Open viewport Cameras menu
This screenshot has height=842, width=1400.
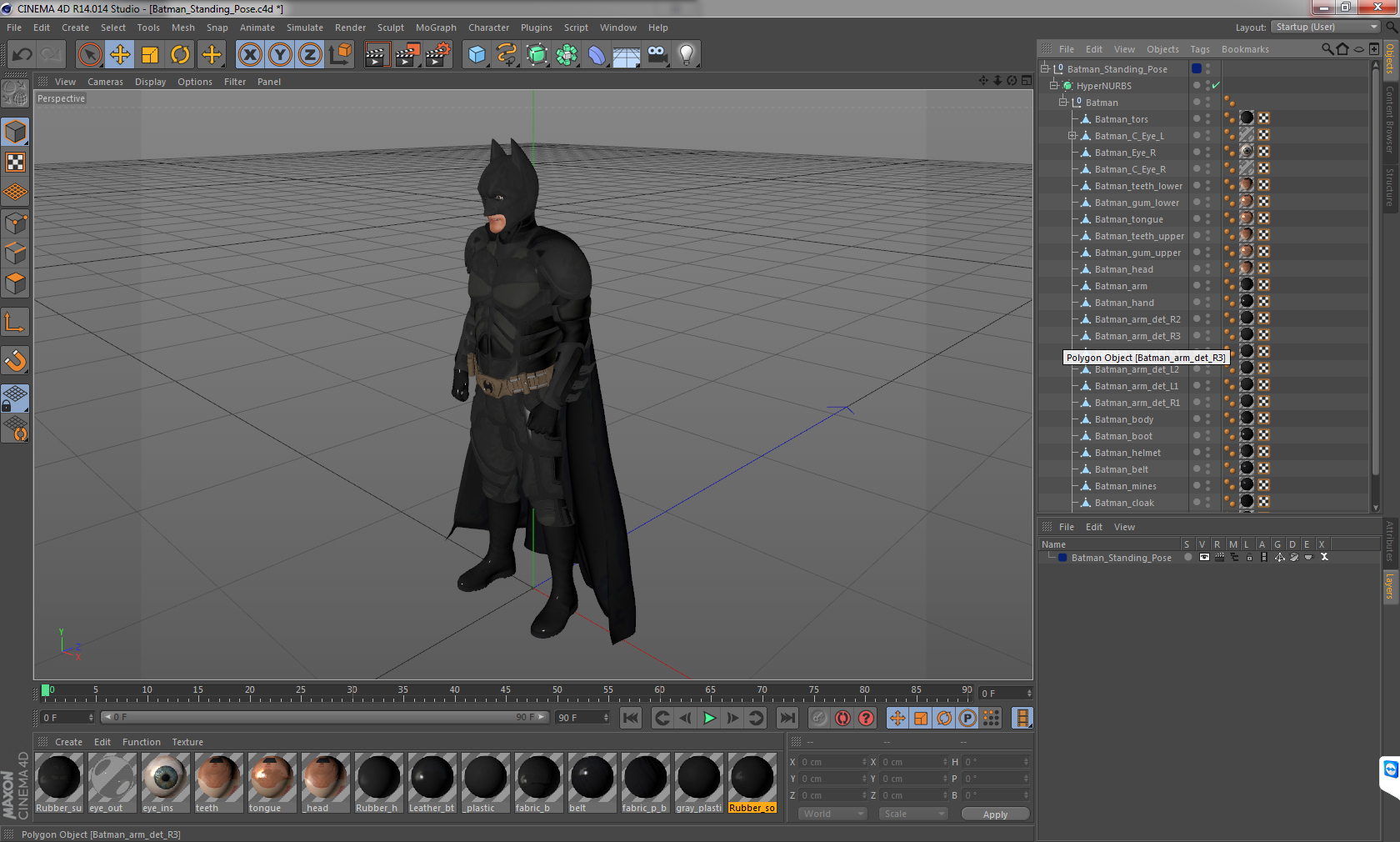[x=105, y=82]
